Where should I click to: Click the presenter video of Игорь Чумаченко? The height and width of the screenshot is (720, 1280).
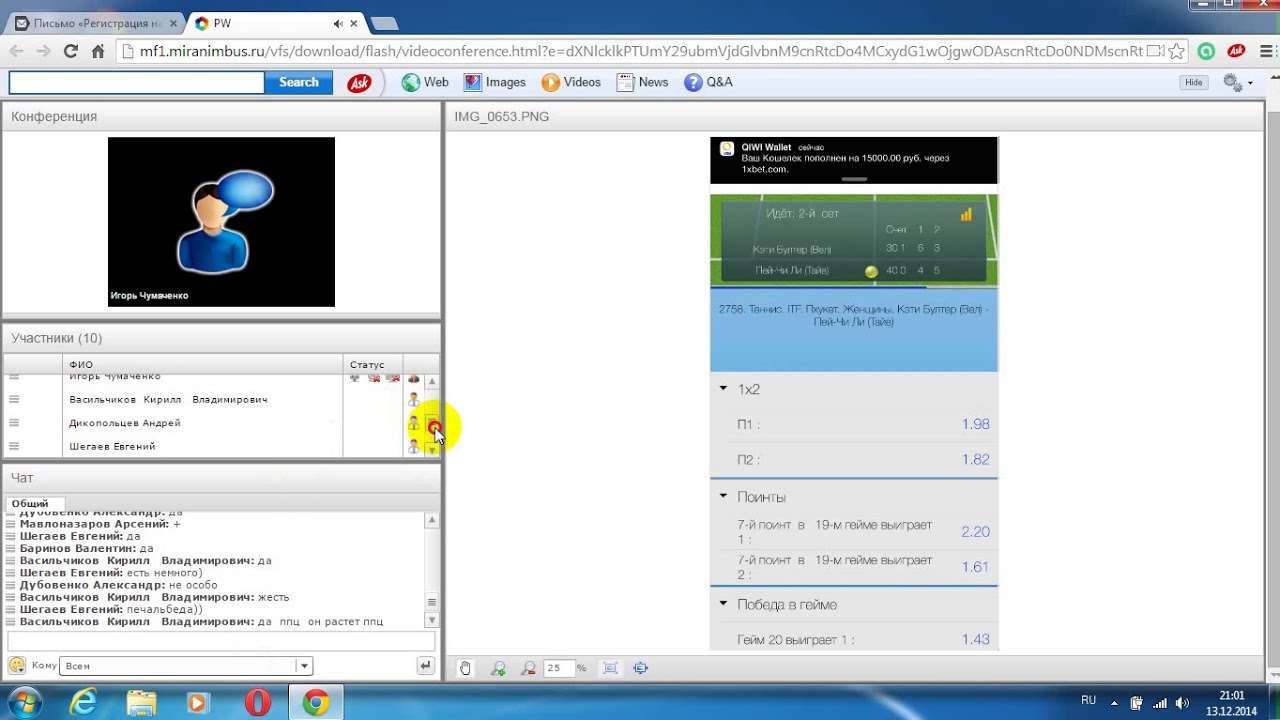coord(221,222)
